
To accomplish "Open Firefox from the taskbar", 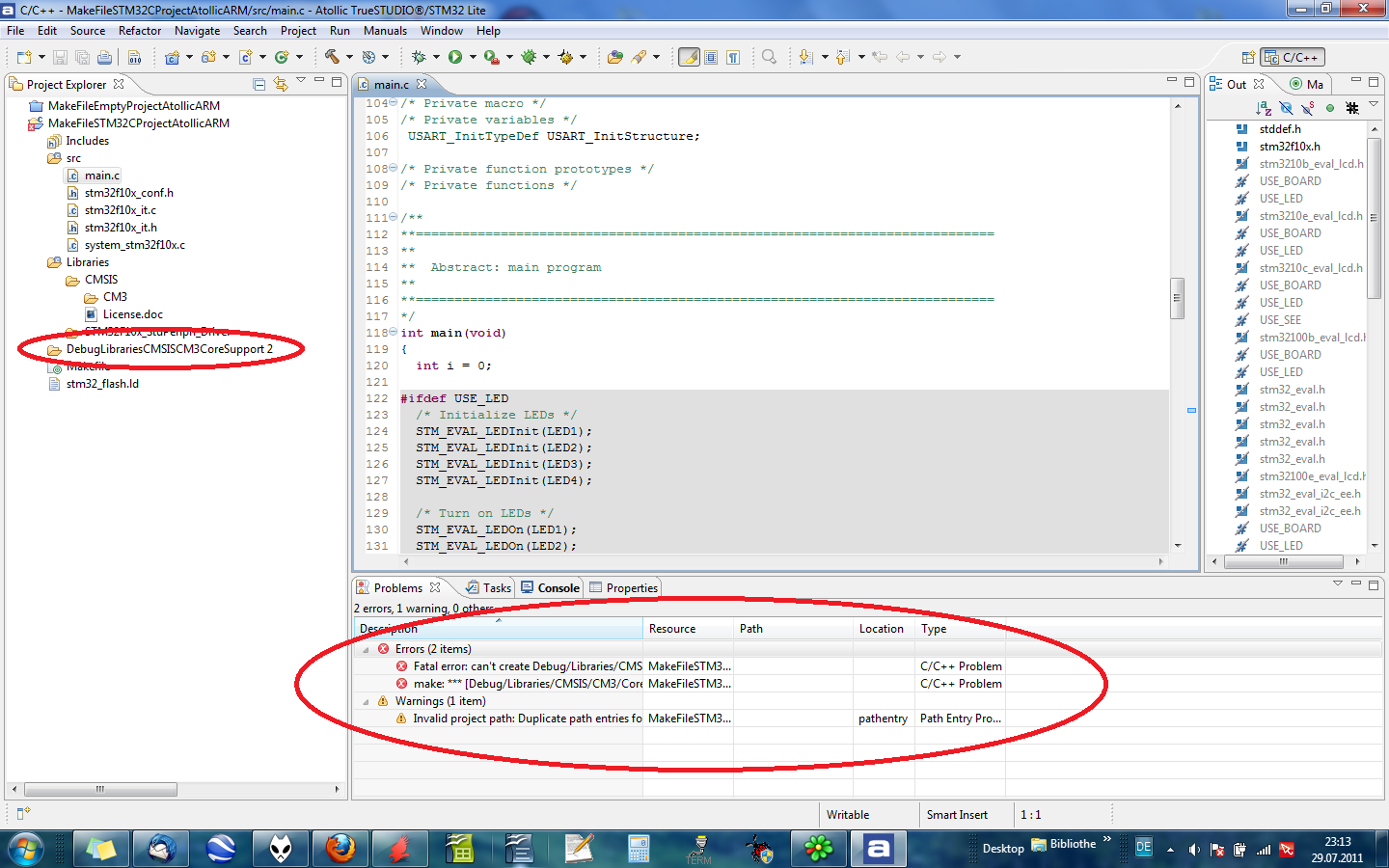I will tap(340, 849).
